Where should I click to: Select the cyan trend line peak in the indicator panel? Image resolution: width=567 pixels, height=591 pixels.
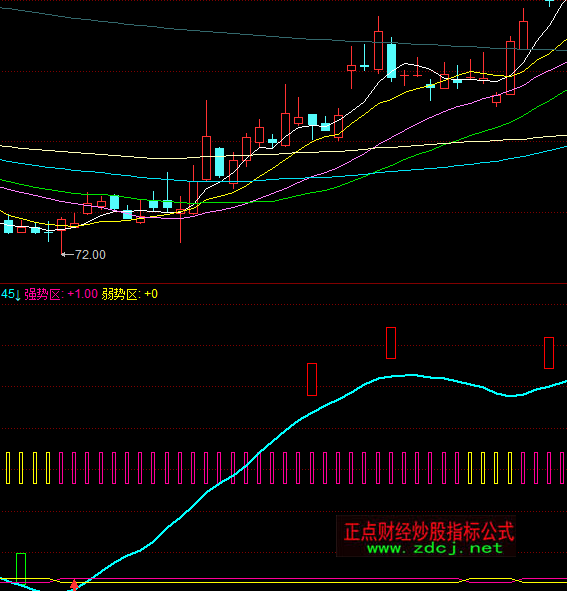(410, 375)
